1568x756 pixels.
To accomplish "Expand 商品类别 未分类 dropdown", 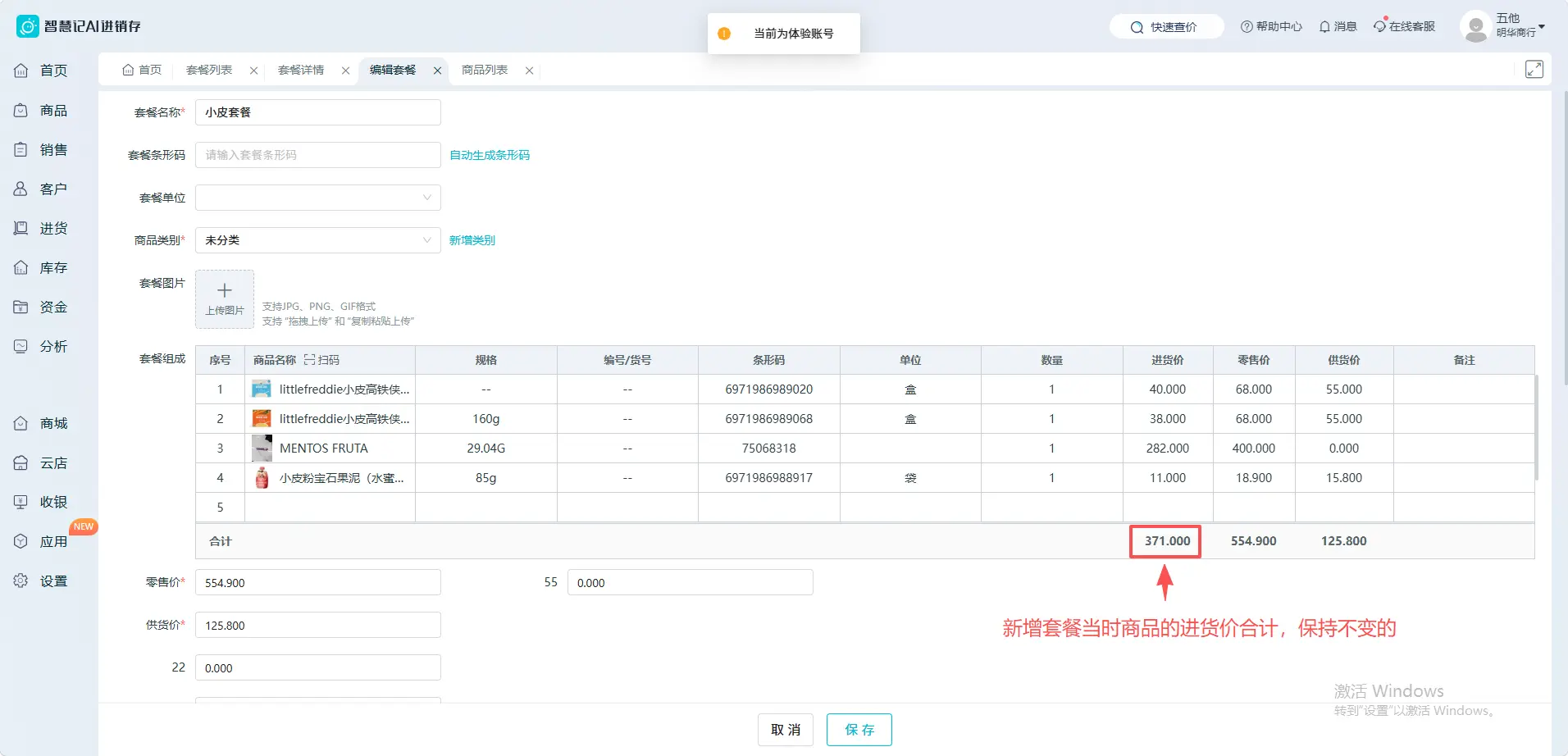I will tap(318, 240).
